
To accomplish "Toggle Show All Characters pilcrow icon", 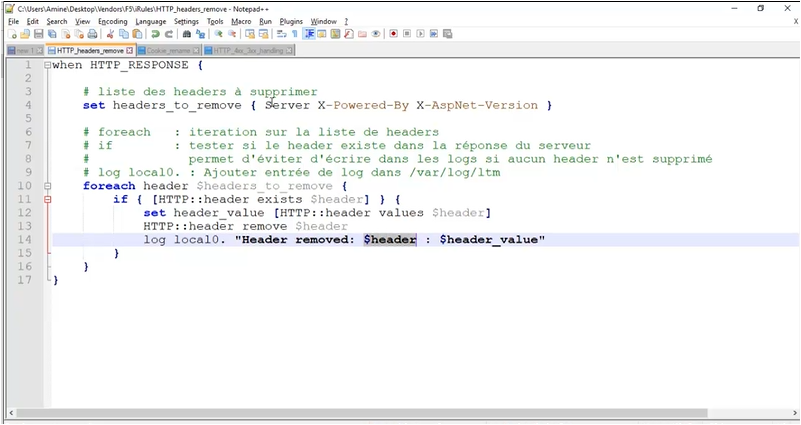I will tap(296, 33).
